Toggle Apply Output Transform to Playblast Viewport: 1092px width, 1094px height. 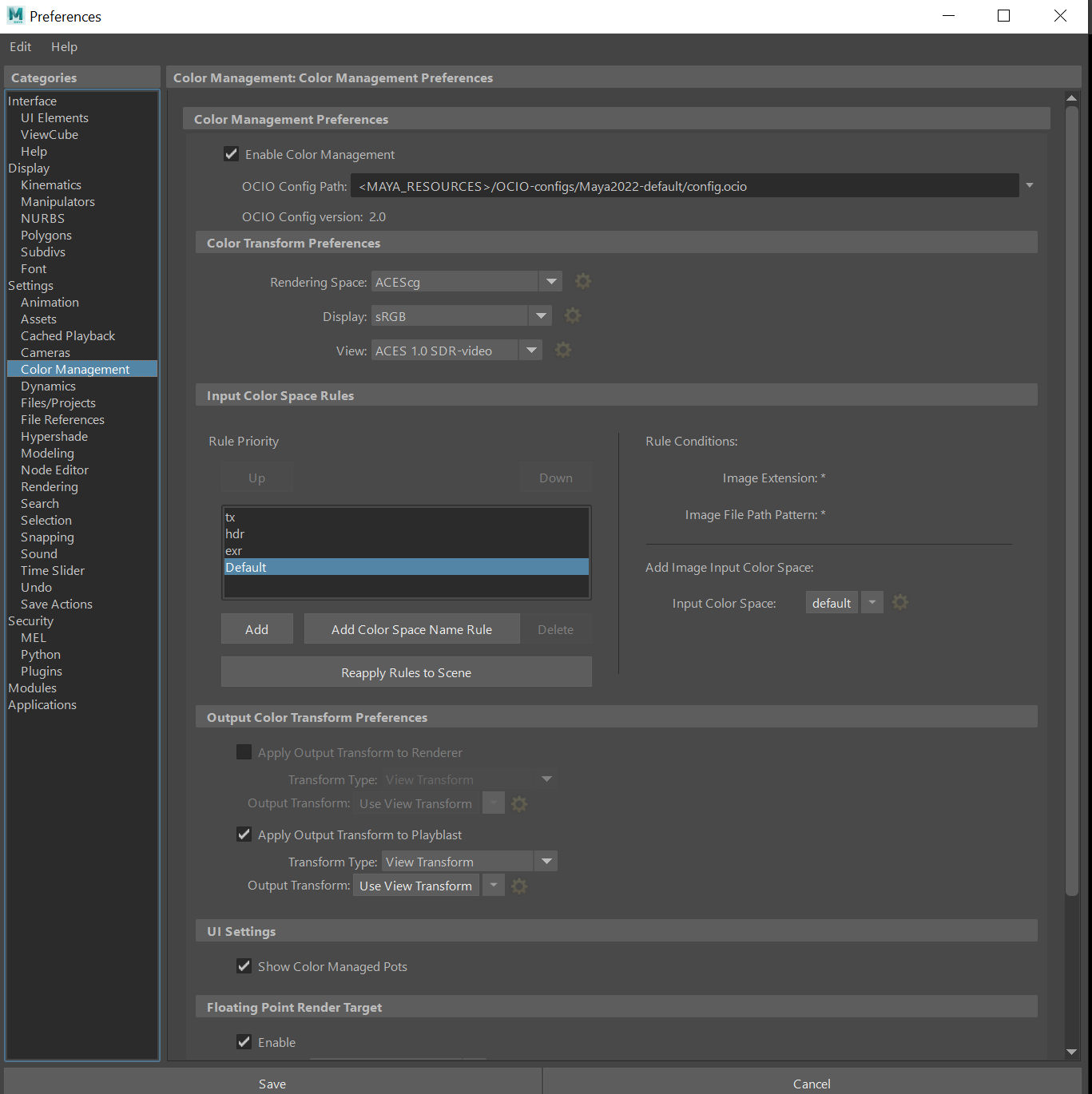pyautogui.click(x=244, y=834)
